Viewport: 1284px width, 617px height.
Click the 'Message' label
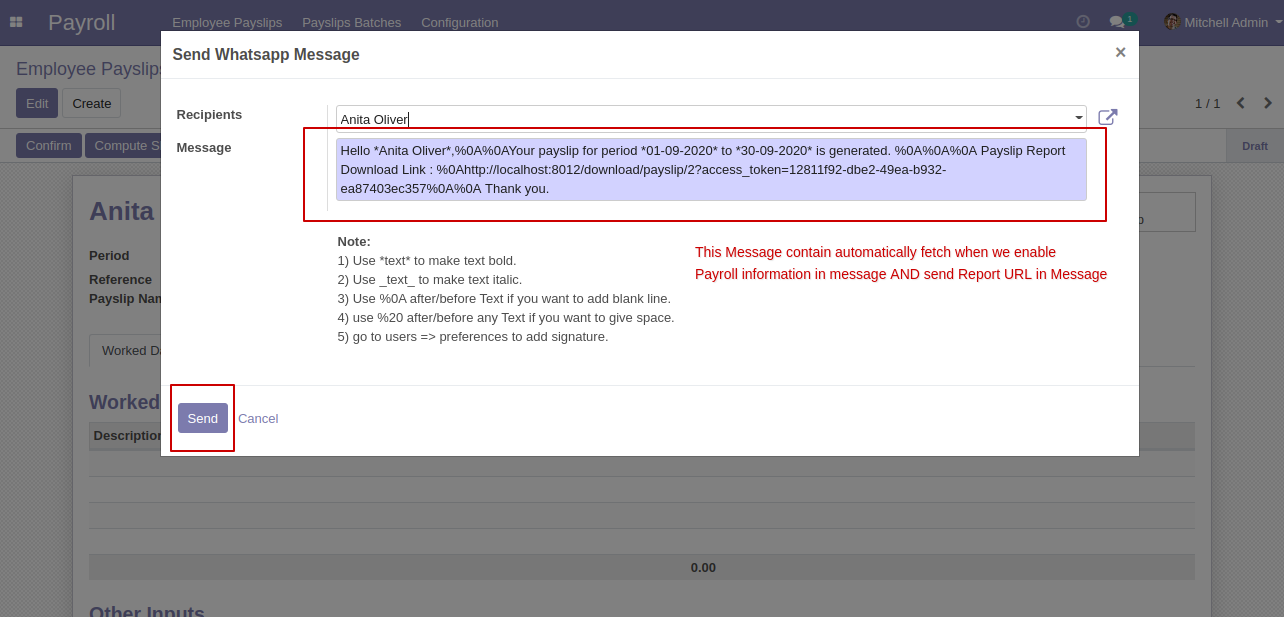click(204, 147)
